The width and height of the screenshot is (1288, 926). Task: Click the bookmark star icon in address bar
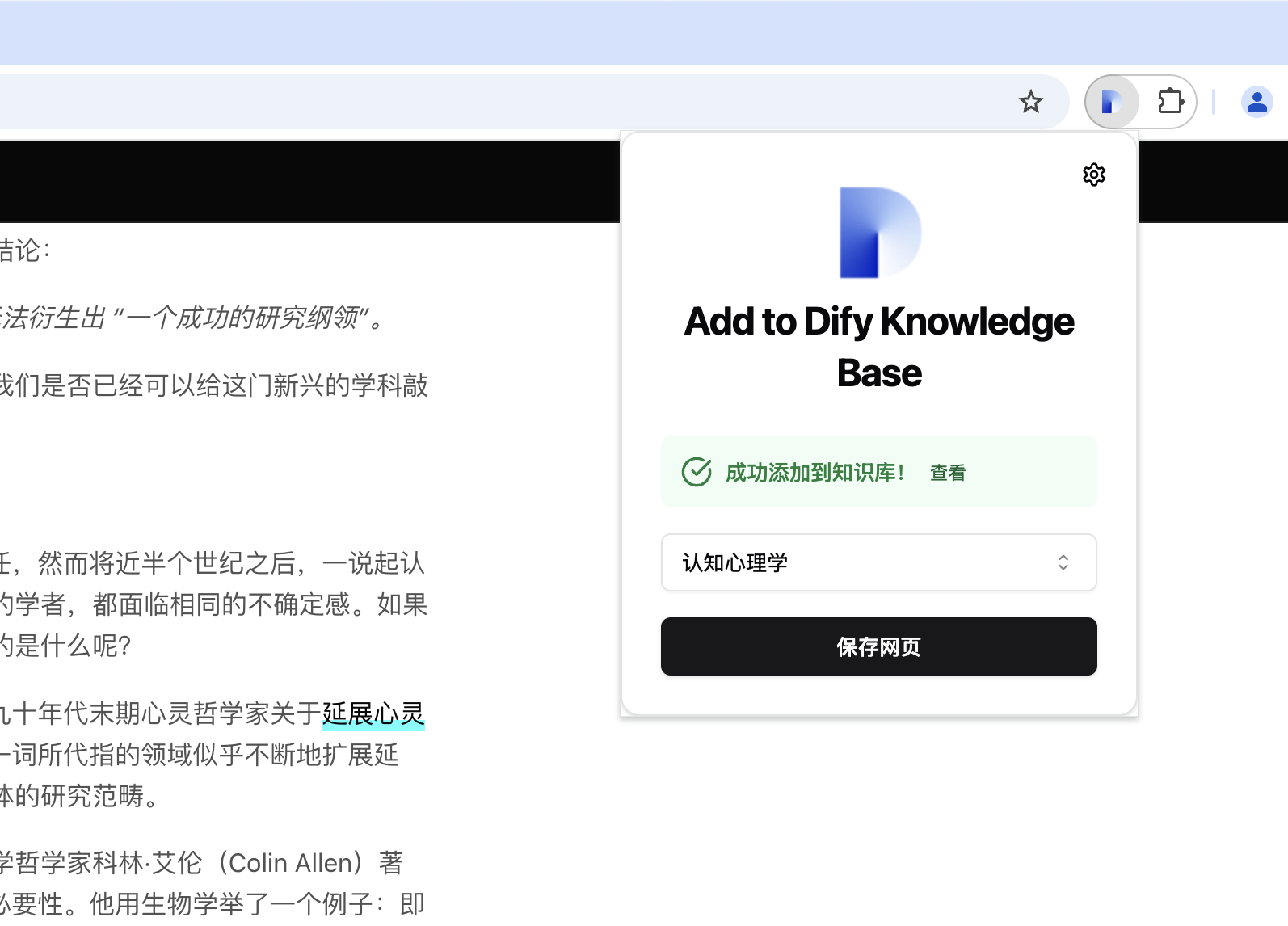tap(1030, 102)
